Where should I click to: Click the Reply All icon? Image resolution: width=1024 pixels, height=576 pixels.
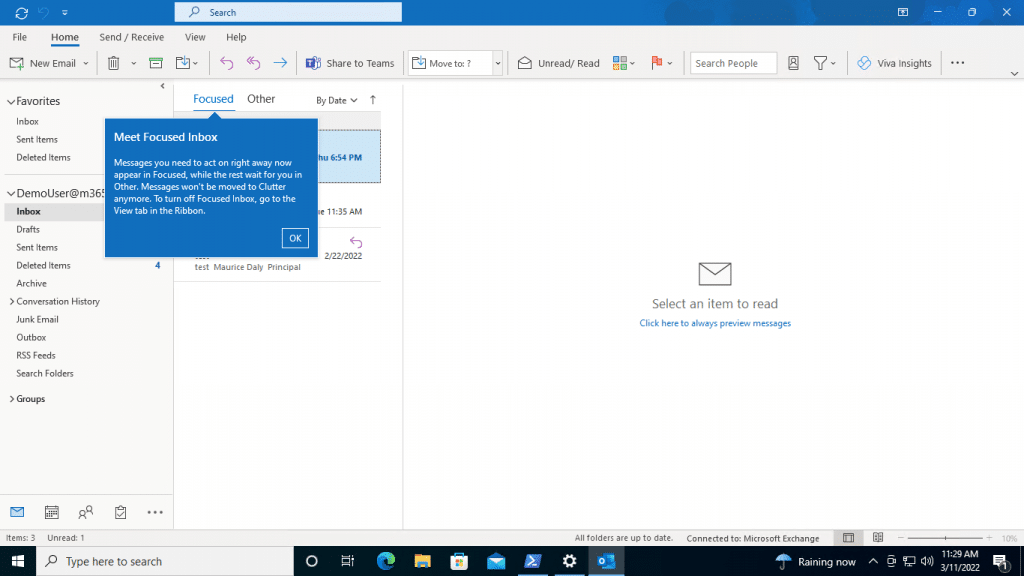[253, 63]
